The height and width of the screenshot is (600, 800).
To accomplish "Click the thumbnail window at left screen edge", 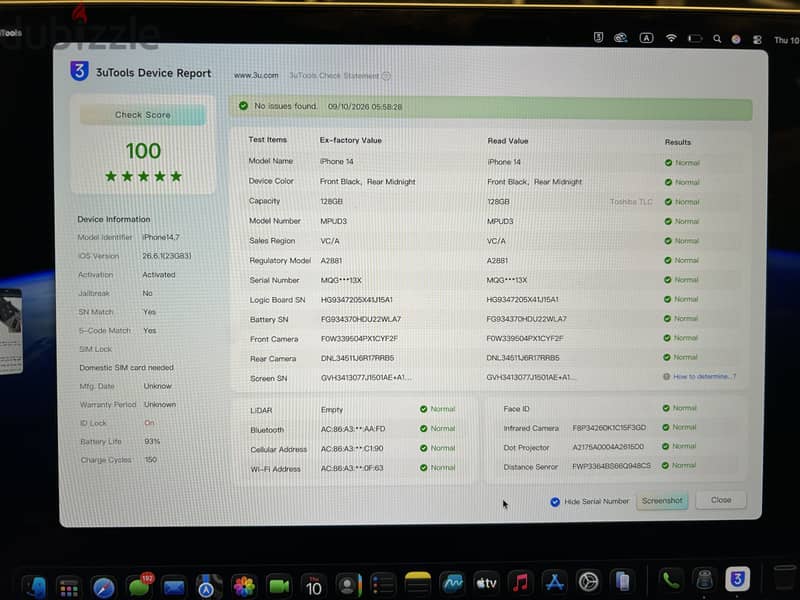I will [x=11, y=331].
